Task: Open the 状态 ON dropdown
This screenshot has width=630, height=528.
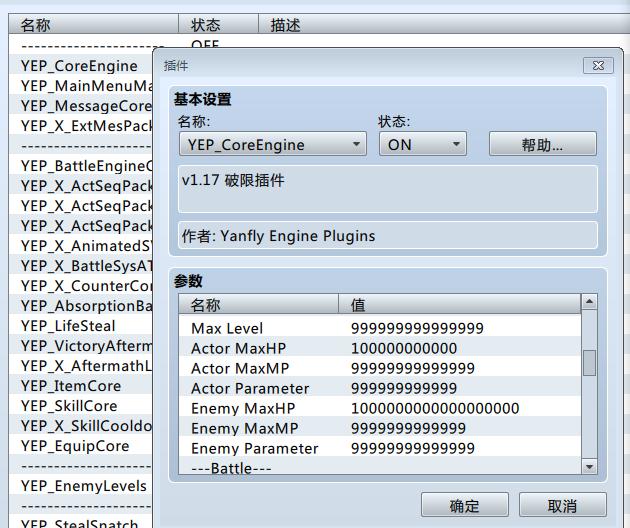Action: [423, 144]
